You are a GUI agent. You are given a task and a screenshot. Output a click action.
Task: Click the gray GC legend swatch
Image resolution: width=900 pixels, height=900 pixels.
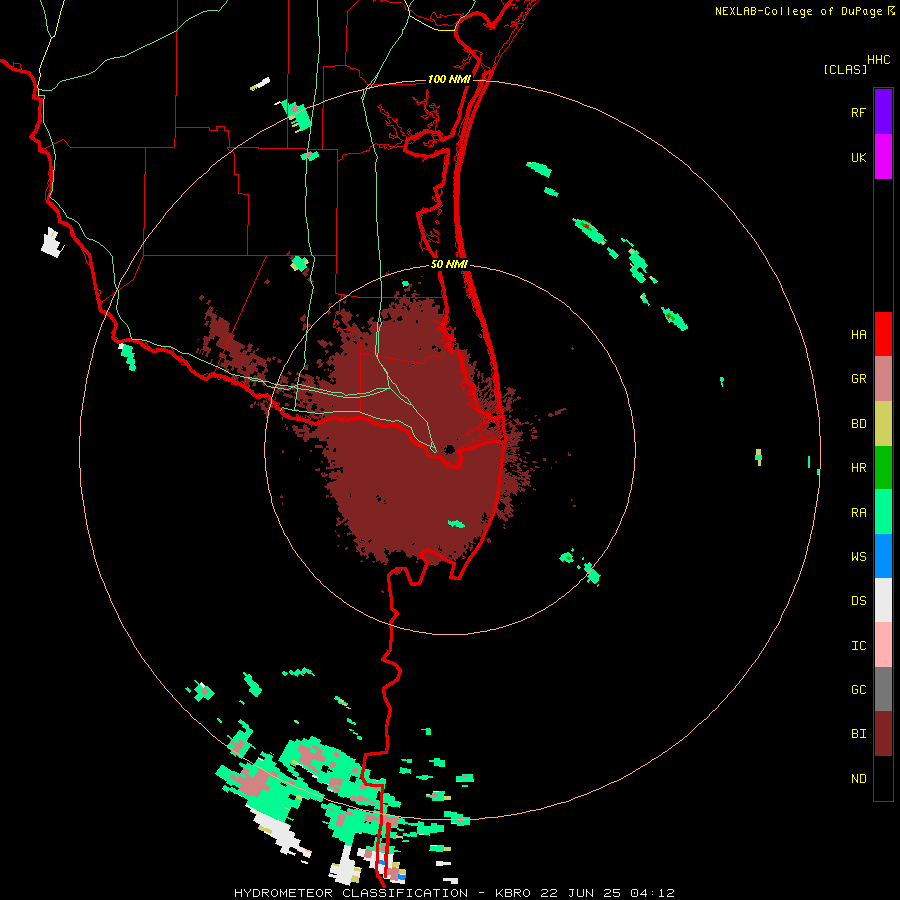point(883,689)
